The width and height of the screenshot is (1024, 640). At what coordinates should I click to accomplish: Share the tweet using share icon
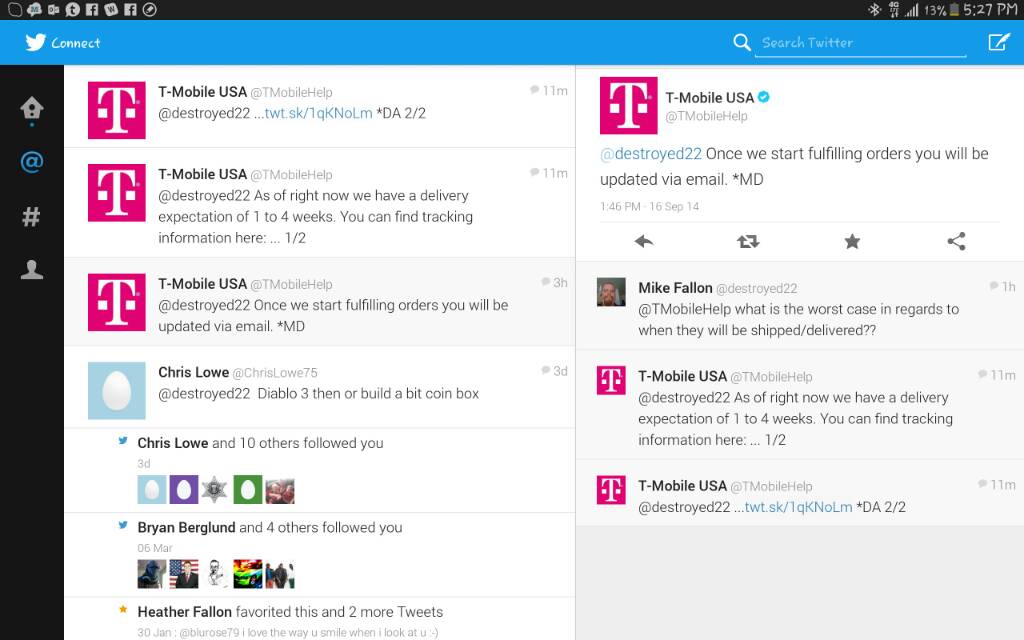point(956,242)
